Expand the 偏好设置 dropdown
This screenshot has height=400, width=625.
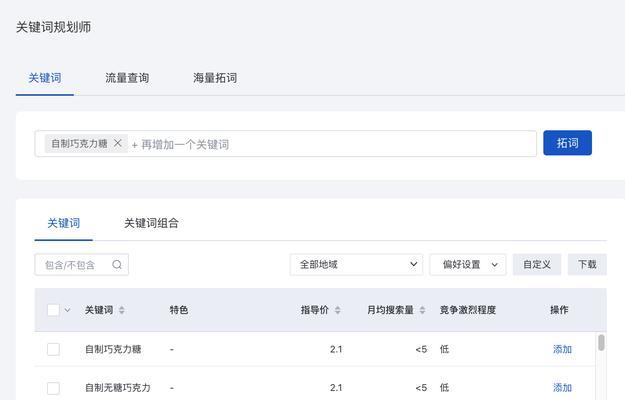click(x=468, y=265)
